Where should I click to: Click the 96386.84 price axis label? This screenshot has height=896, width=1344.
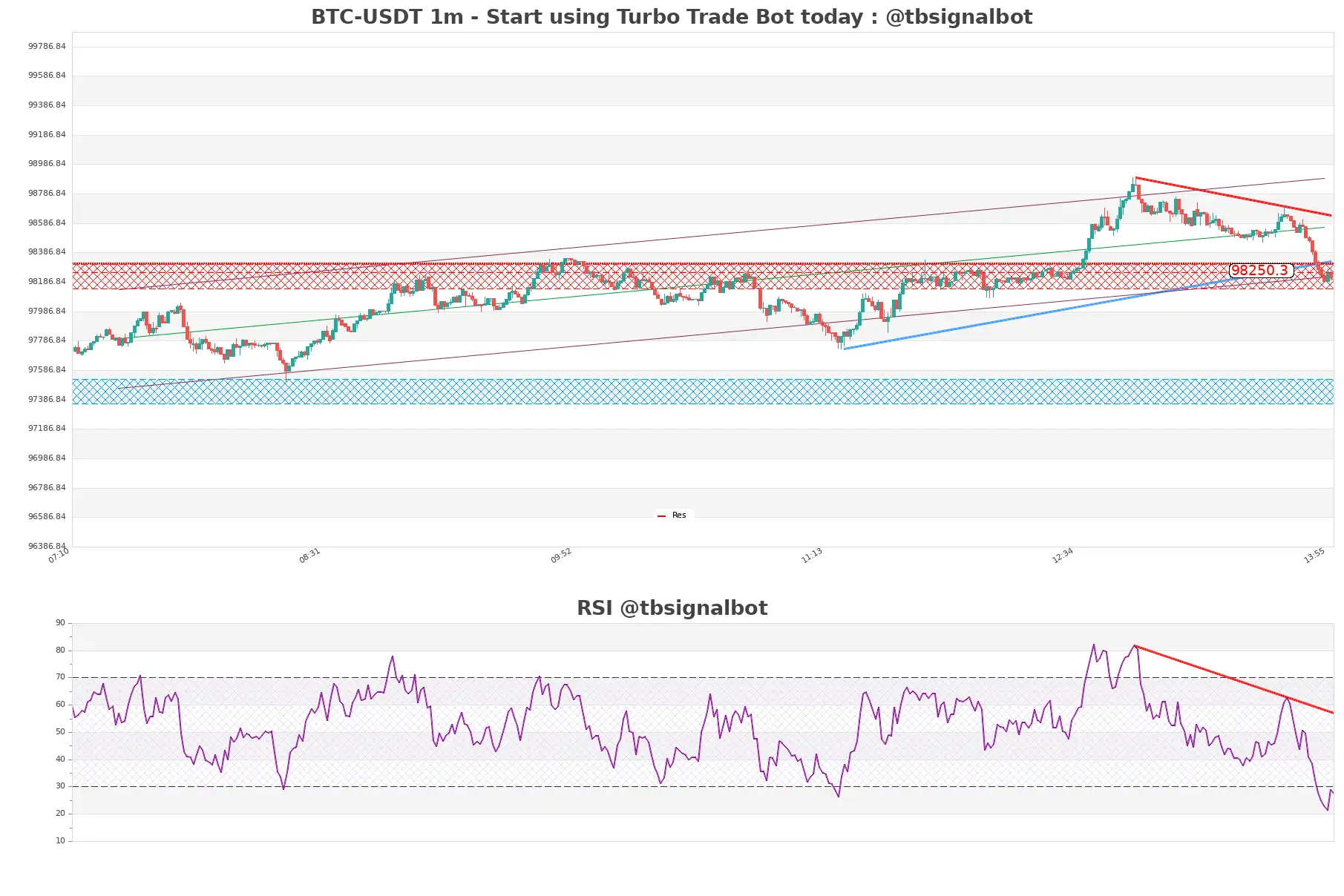click(47, 547)
